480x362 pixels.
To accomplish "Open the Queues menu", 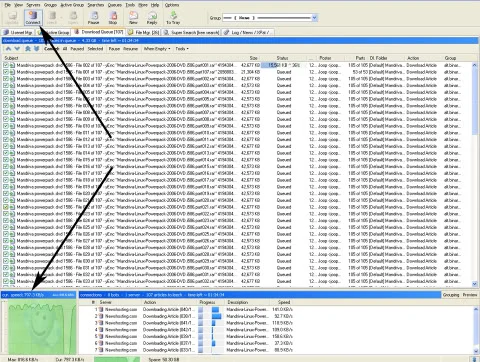I will pyautogui.click(x=115, y=5).
